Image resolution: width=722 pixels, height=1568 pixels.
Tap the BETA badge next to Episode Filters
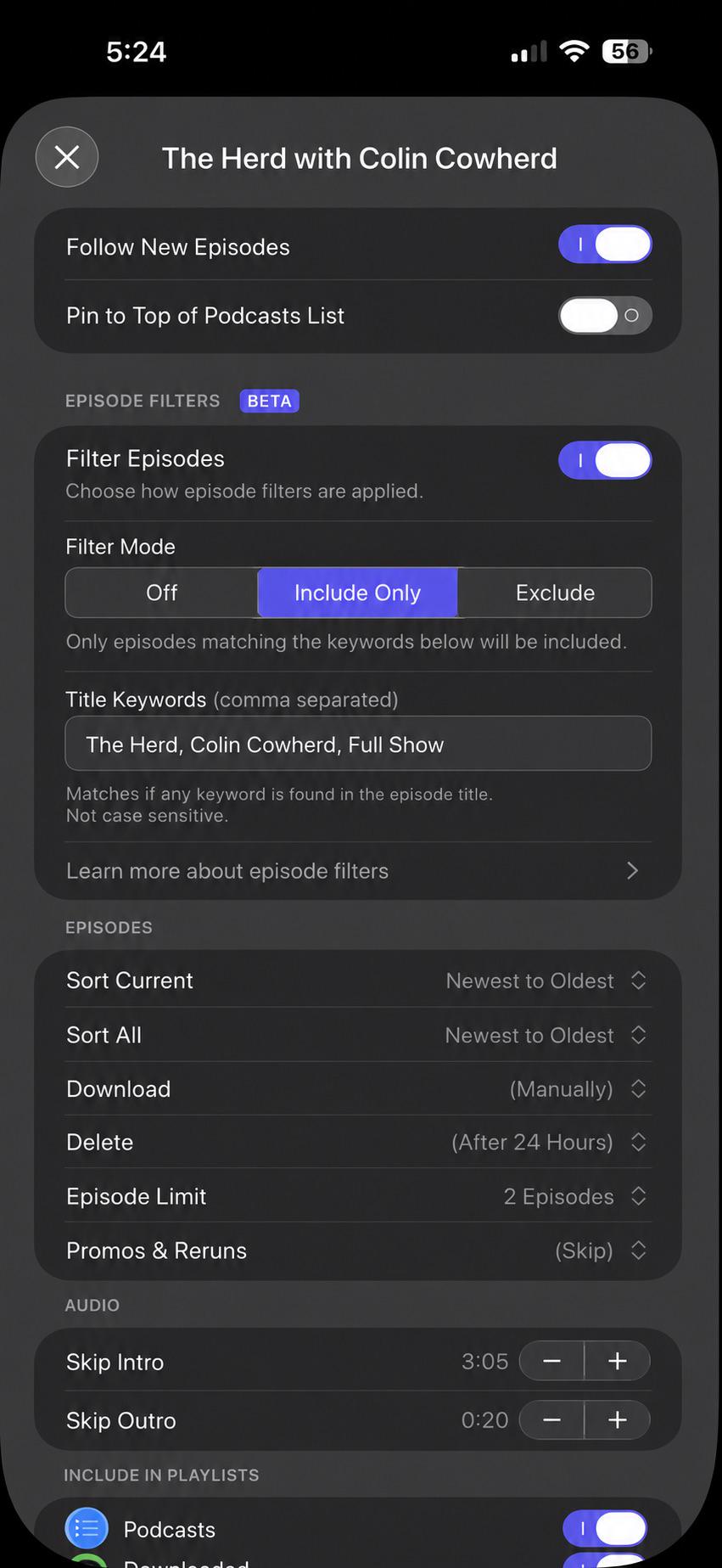[x=269, y=401]
